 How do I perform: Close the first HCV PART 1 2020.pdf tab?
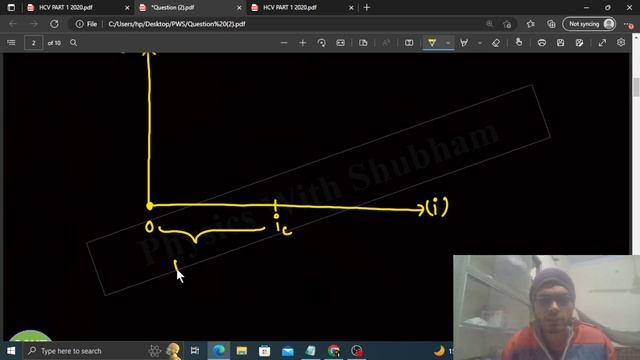[127, 8]
